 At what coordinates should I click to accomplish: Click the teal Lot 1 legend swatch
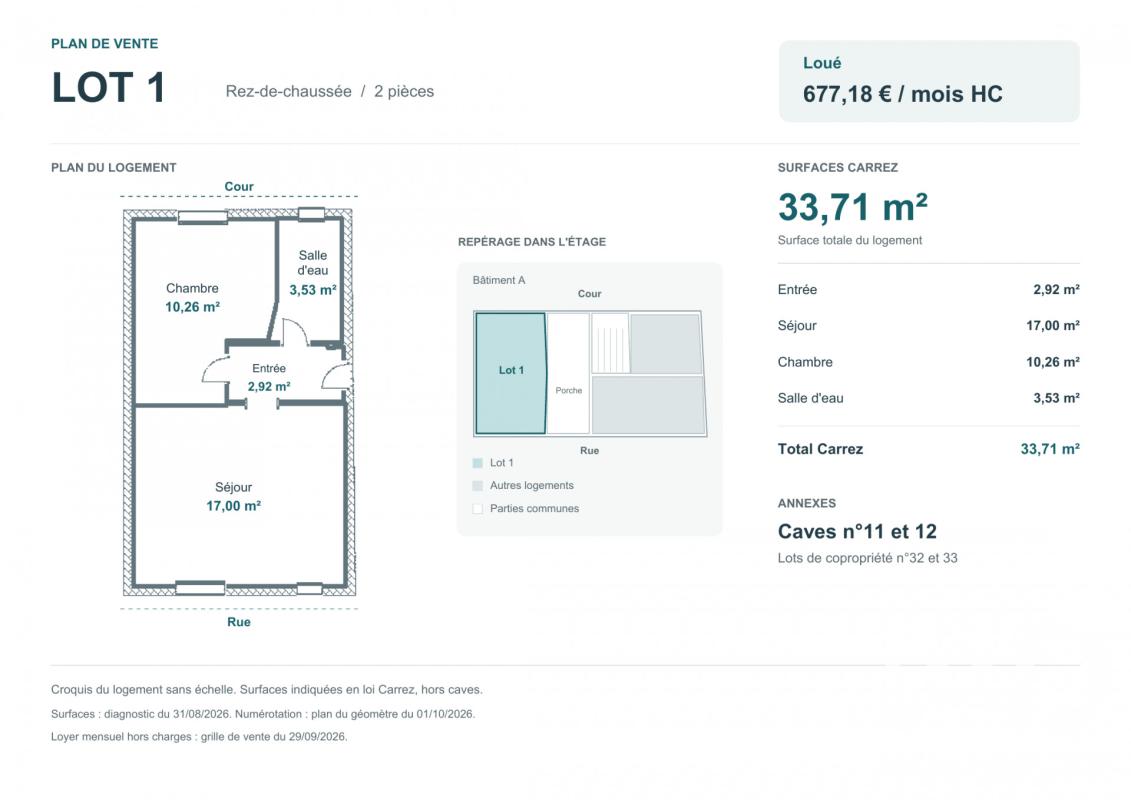(478, 463)
